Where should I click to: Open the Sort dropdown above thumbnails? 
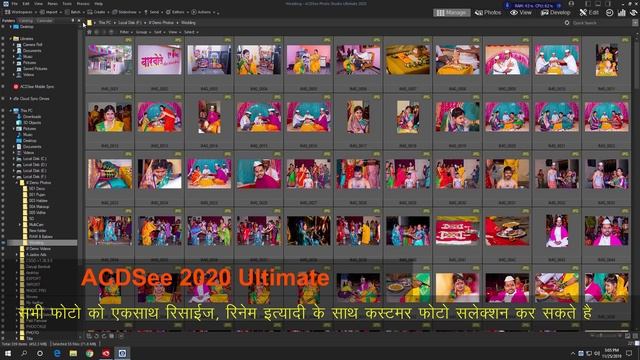(x=159, y=32)
